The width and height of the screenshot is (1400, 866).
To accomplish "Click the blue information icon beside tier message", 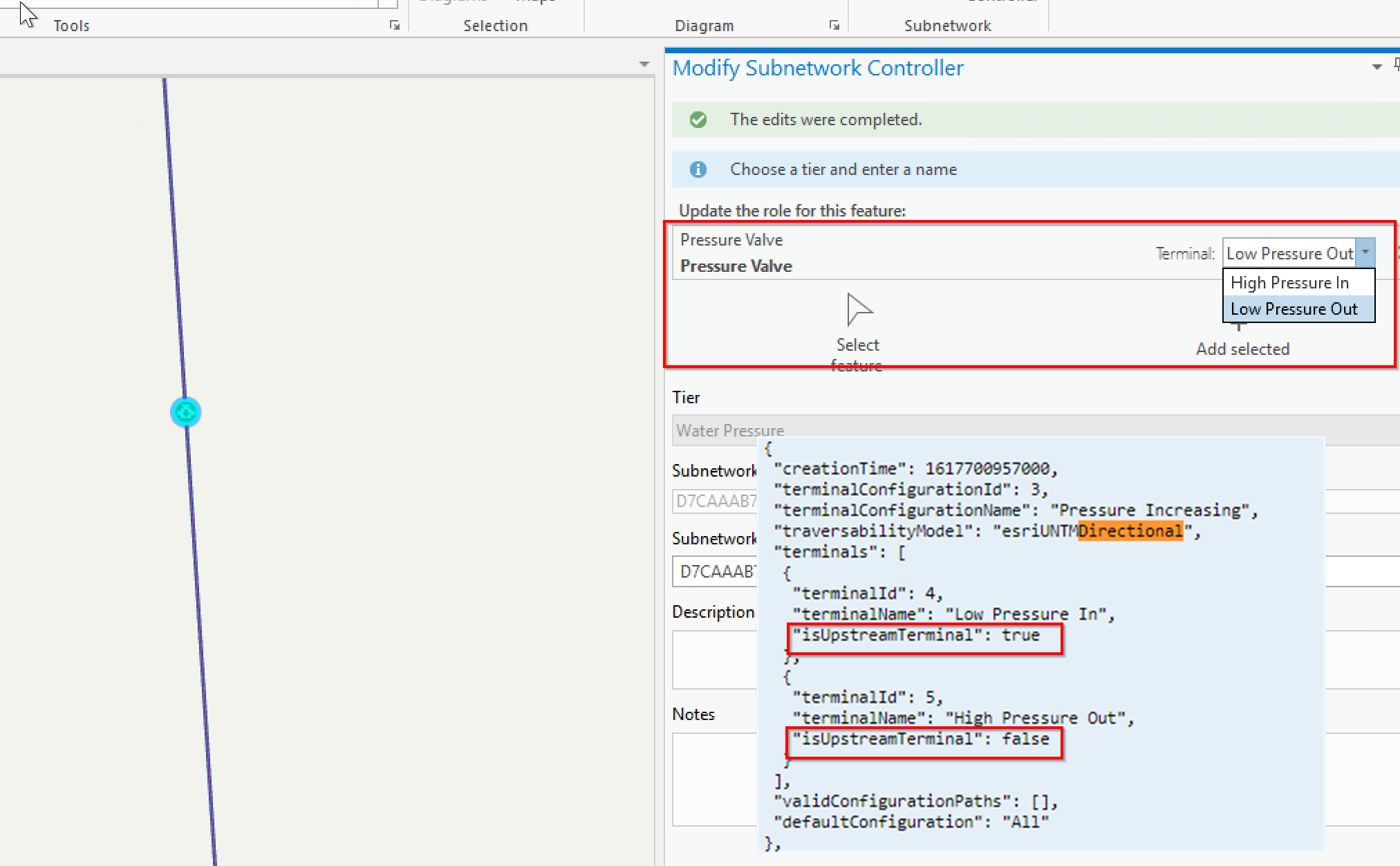I will click(698, 169).
